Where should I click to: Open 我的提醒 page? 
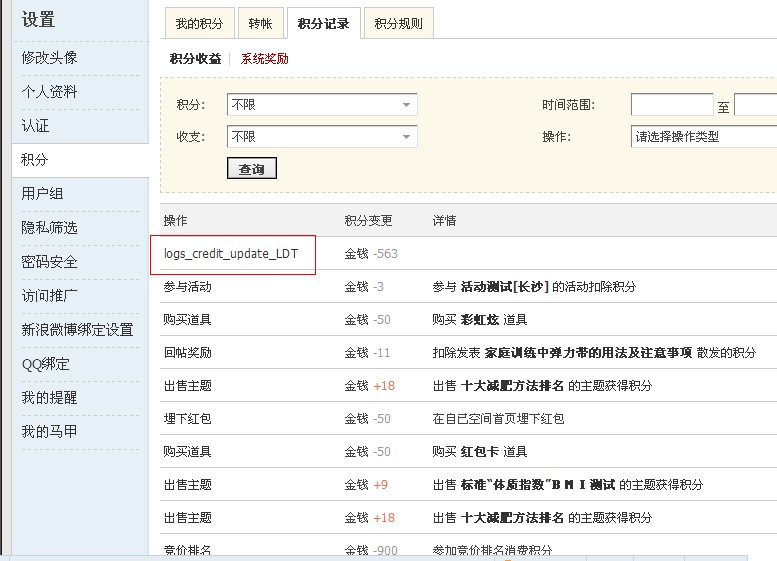coord(50,398)
